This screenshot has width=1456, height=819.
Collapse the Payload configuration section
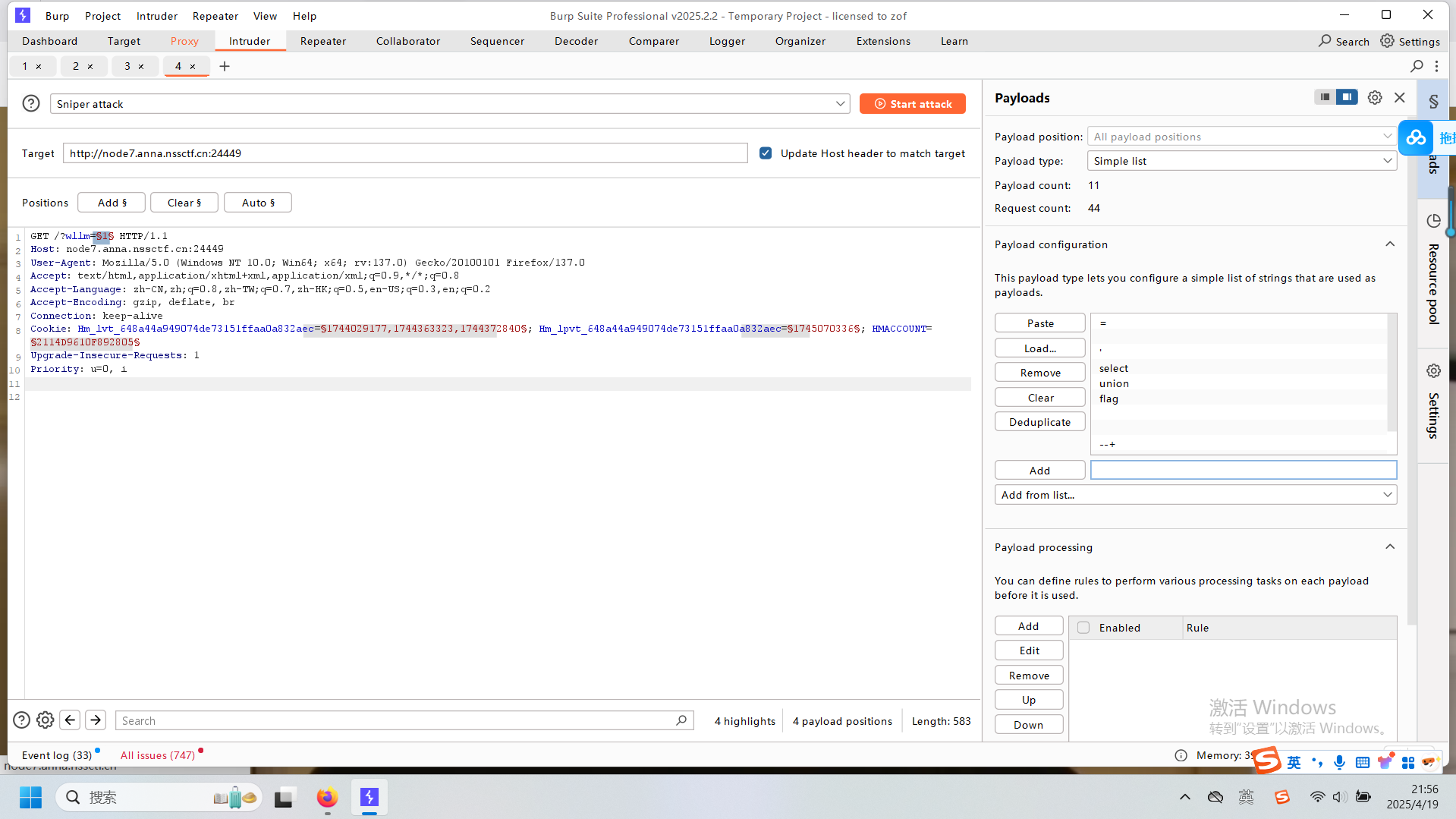[x=1390, y=244]
